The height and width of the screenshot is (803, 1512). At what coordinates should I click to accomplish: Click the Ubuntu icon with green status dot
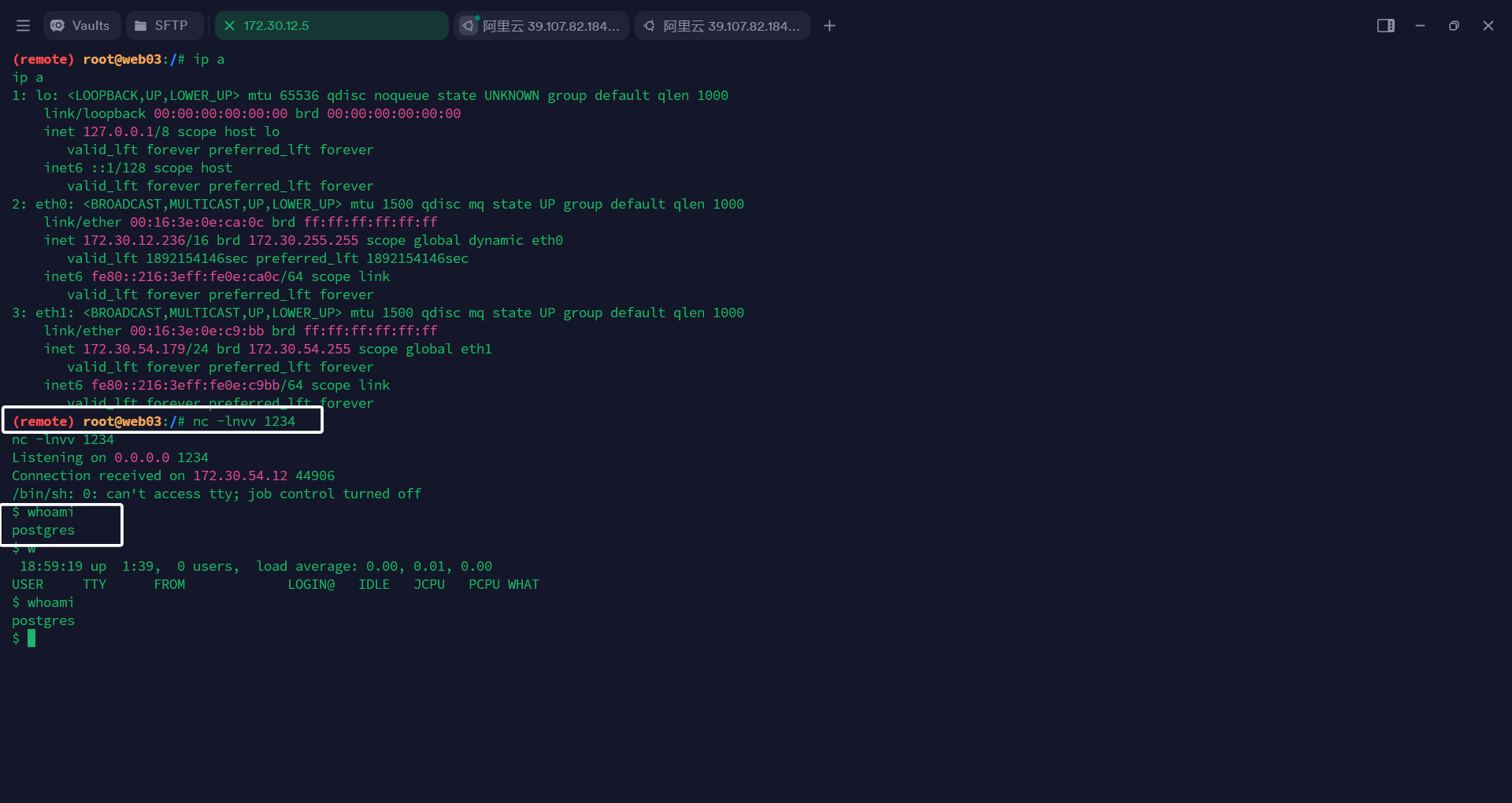469,26
